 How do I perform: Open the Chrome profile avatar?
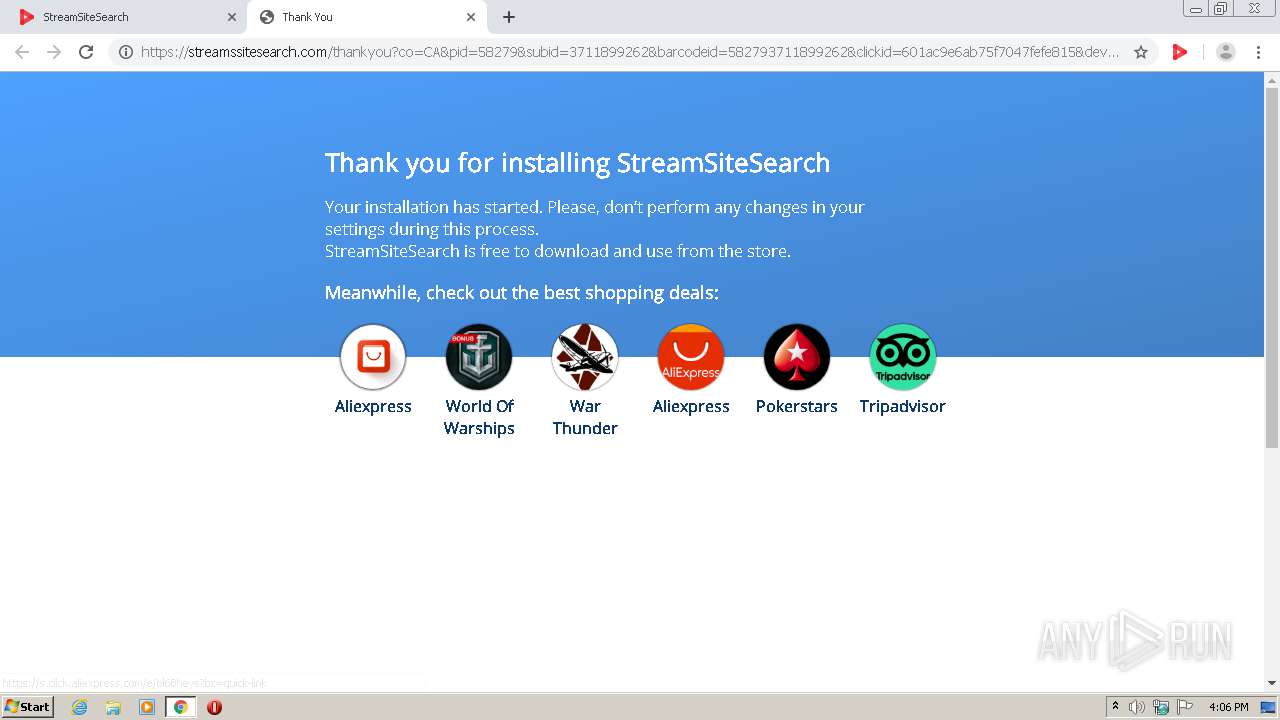tap(1226, 52)
